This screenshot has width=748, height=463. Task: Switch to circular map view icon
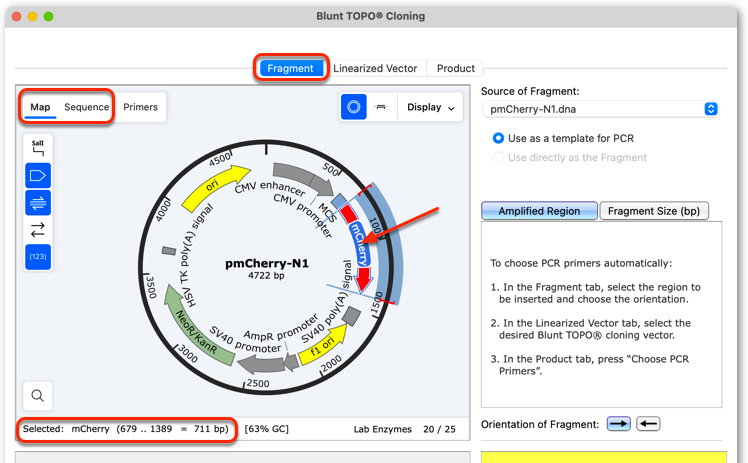tap(353, 107)
